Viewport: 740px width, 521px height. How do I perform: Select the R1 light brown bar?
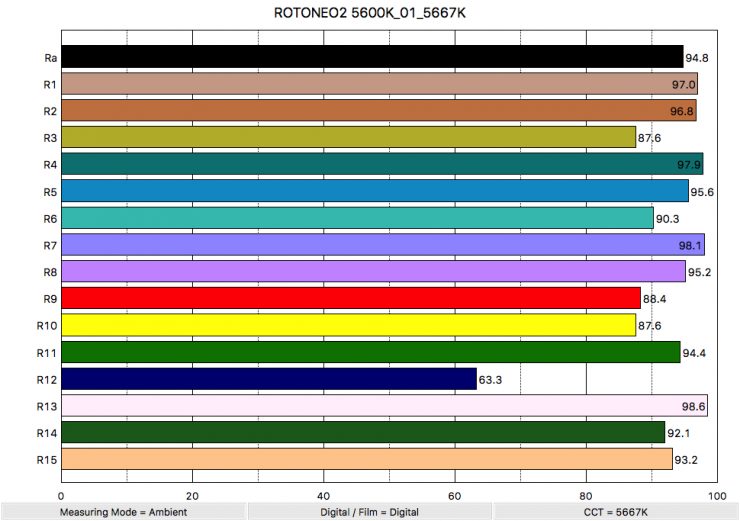[x=379, y=84]
